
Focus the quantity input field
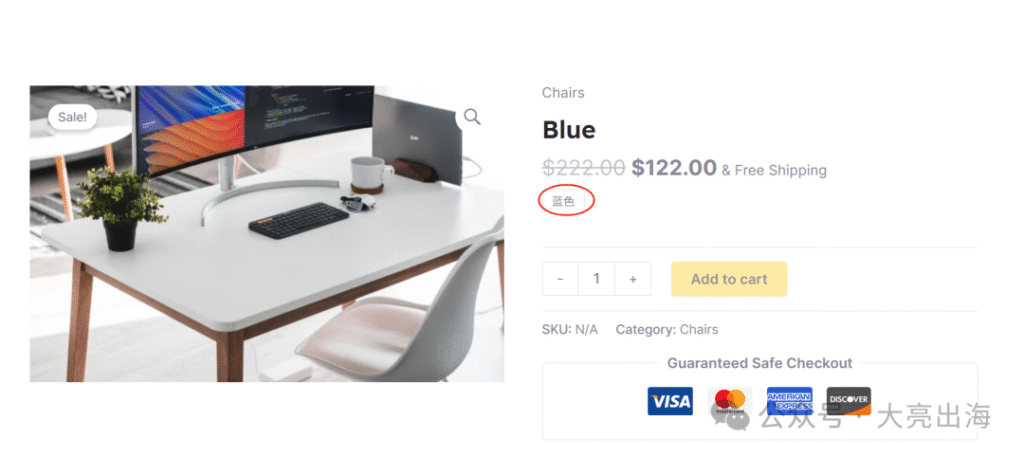[596, 279]
